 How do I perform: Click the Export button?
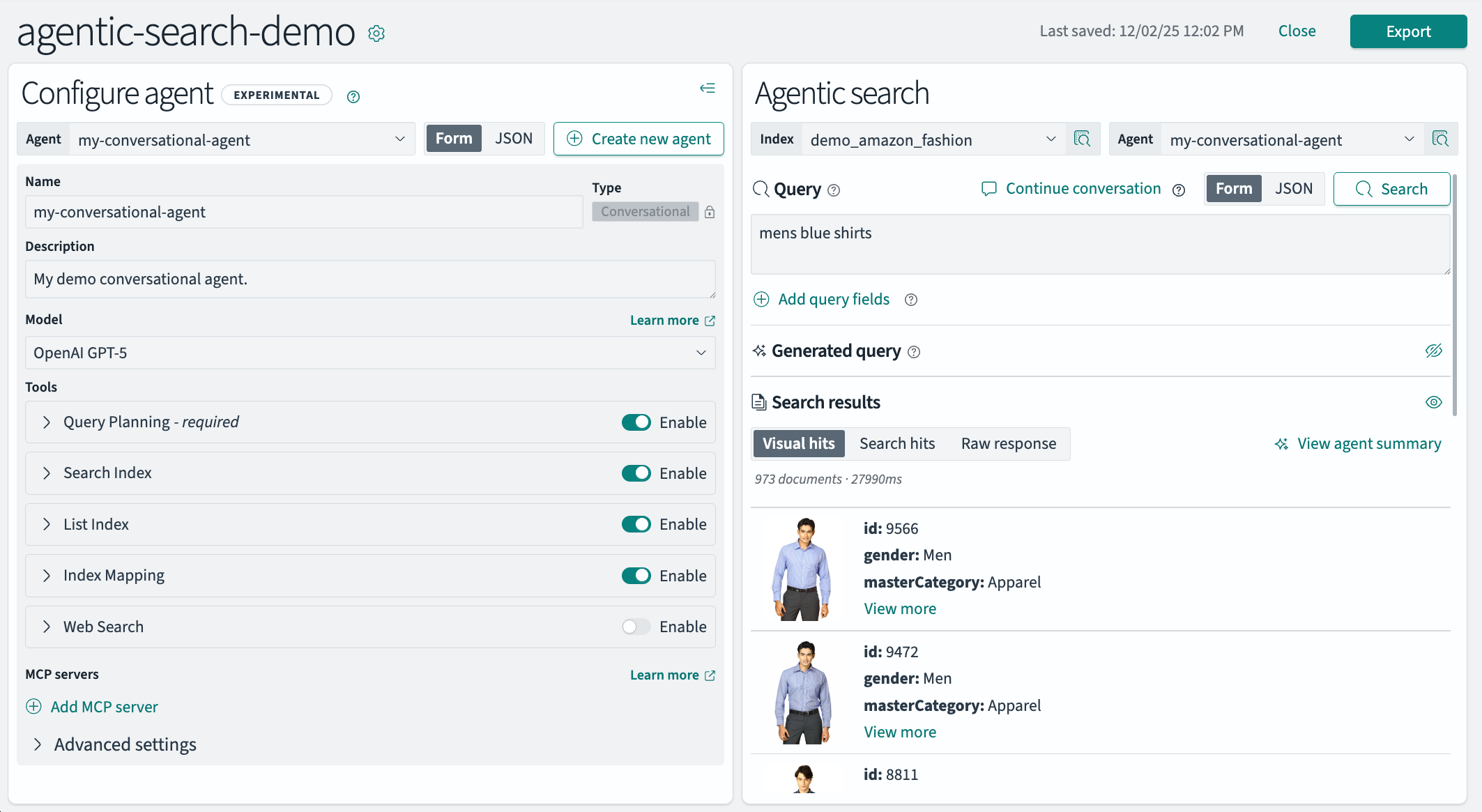pos(1408,31)
